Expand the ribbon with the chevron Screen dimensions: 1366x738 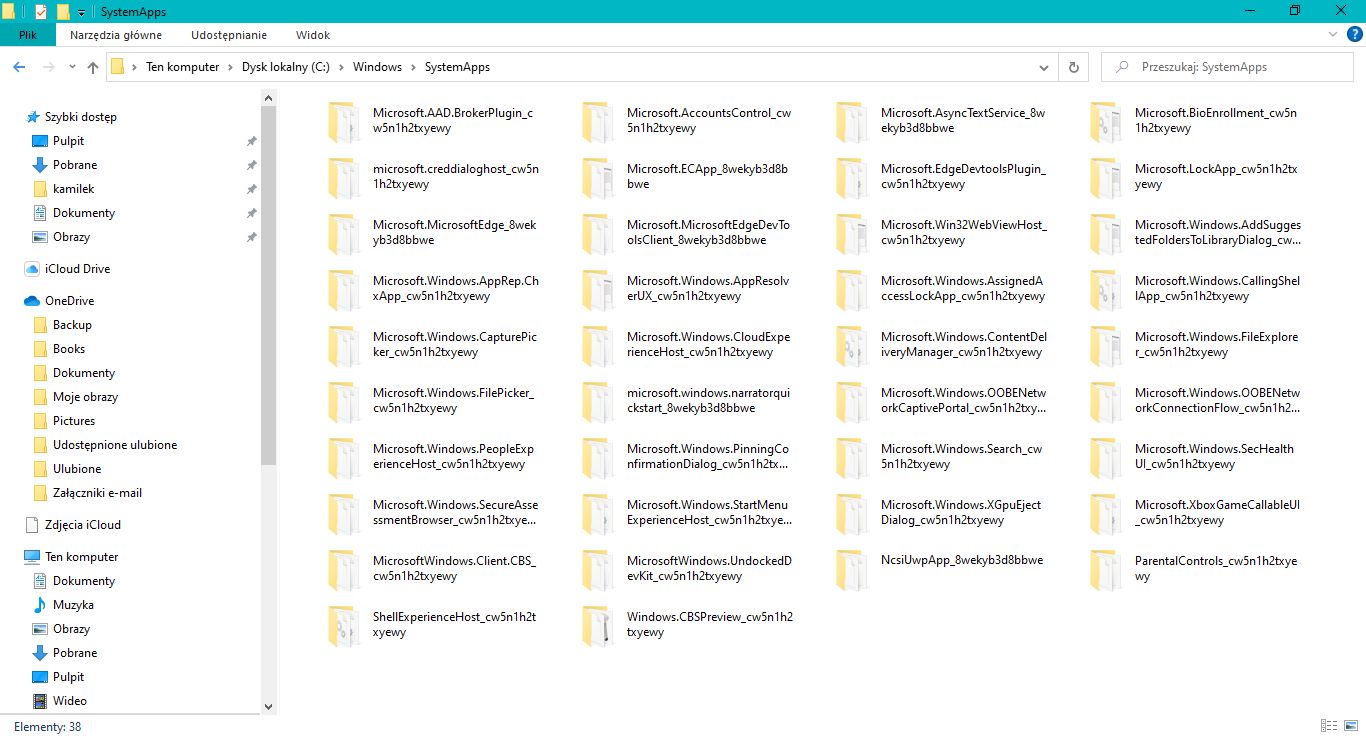tap(1333, 34)
